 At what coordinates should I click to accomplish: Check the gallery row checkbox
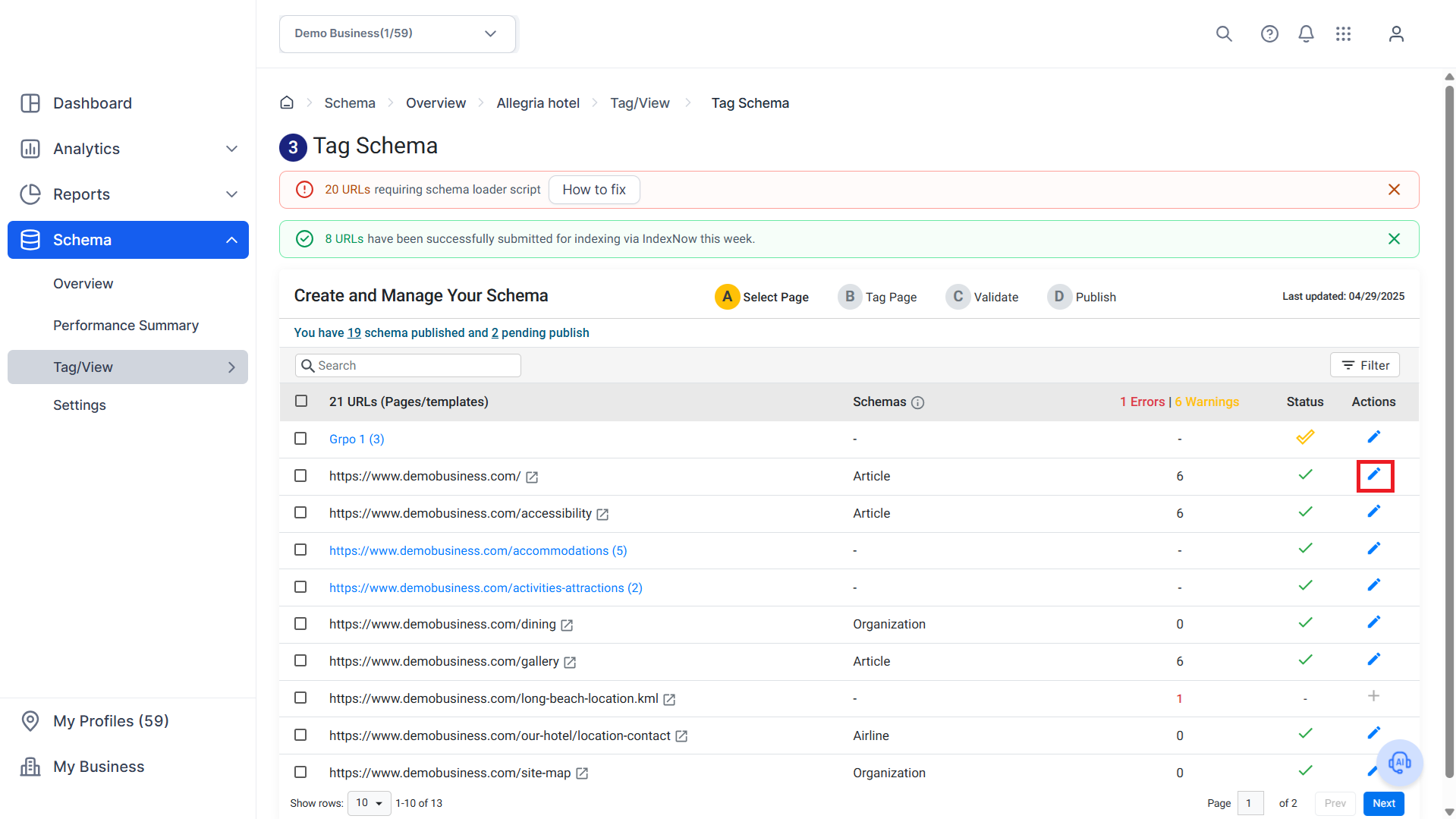tap(300, 661)
